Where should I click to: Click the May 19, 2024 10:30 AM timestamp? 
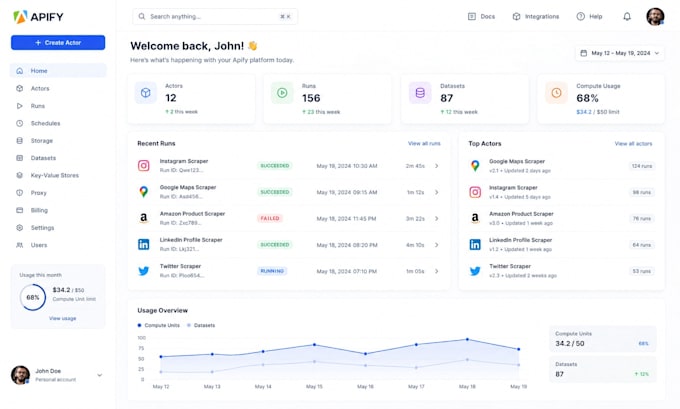[347, 166]
